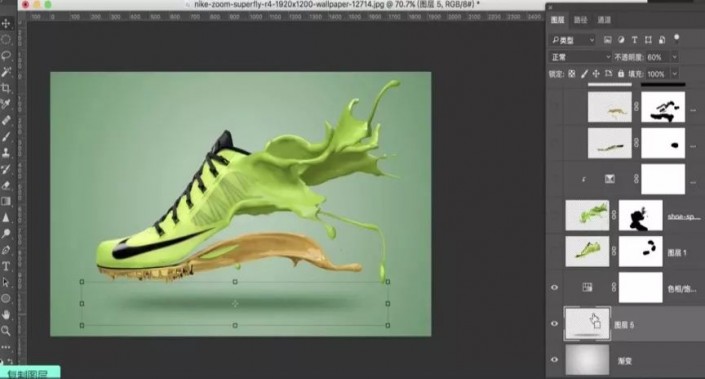Unlink mask on shoe-sp layer
Screen dimensions: 705x379
click(614, 215)
